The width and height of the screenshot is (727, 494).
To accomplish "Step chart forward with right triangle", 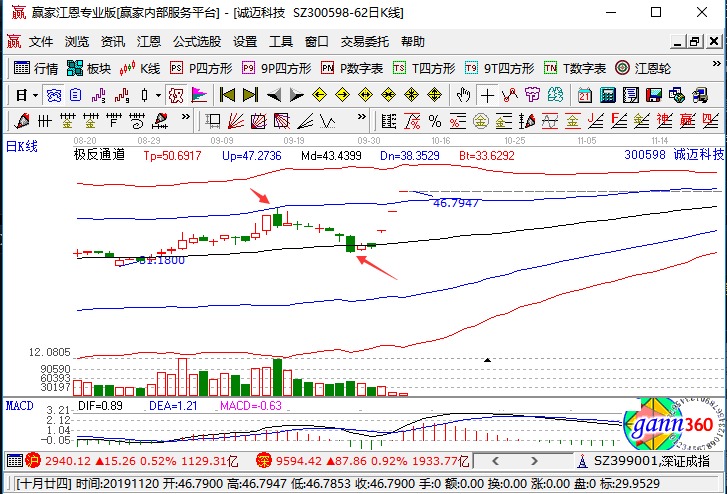I will (x=296, y=96).
